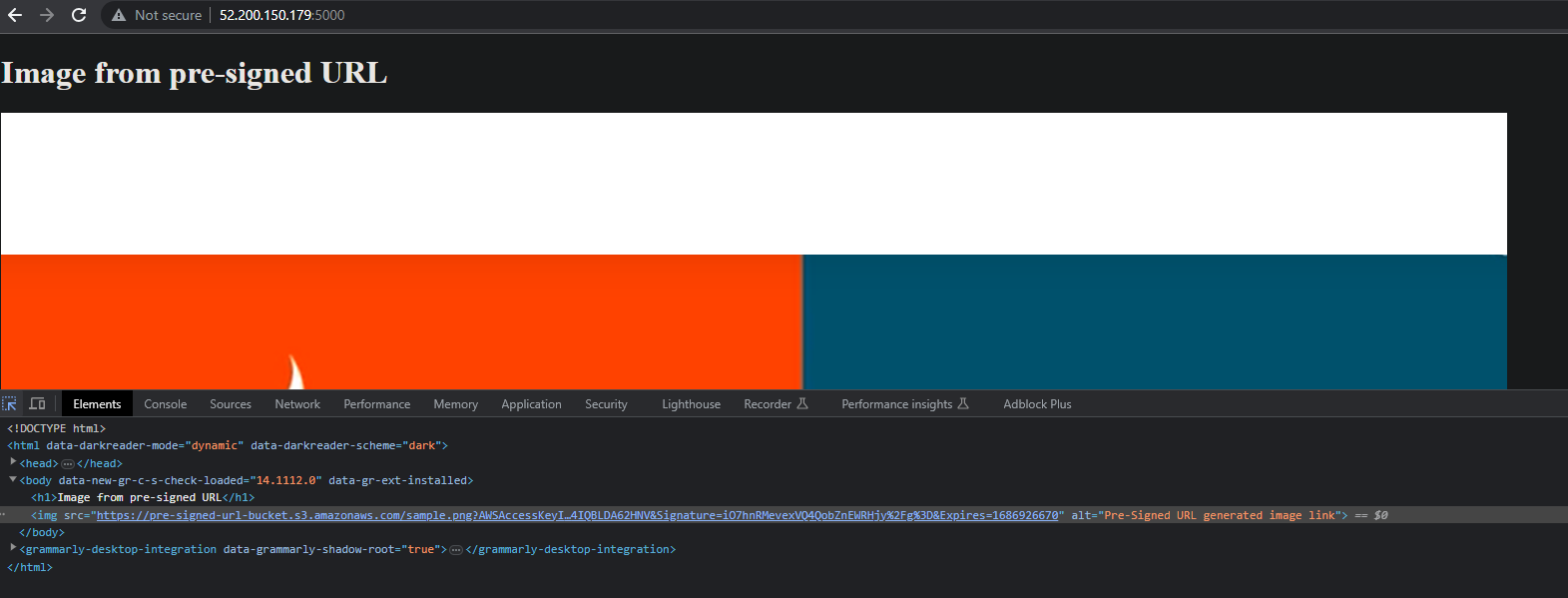Screen dimensions: 1568x598
Task: Click the displayed sample image
Action: [754, 251]
